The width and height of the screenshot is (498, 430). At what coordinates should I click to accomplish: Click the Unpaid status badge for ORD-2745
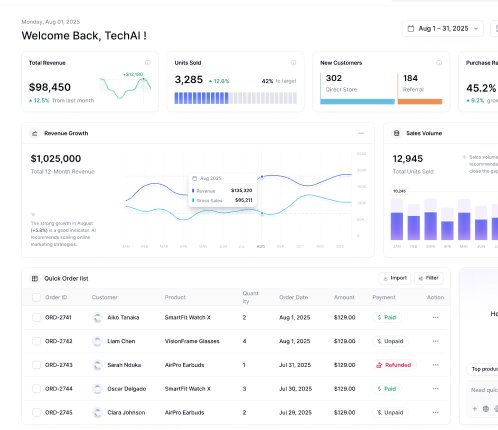[x=390, y=412]
